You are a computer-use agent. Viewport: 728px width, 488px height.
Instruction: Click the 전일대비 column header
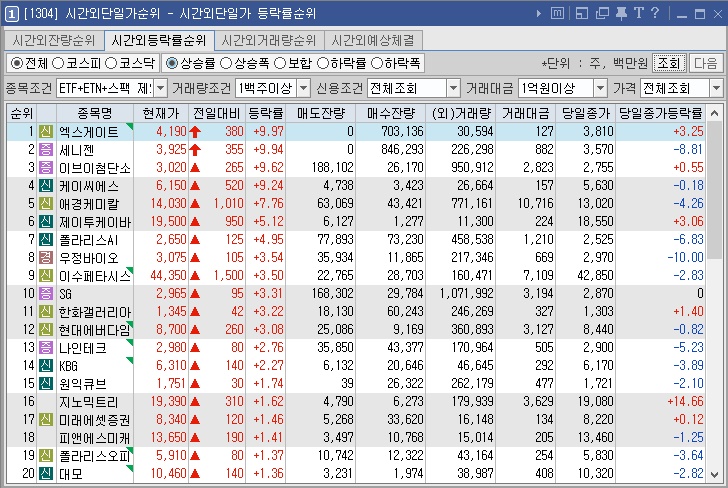click(216, 113)
